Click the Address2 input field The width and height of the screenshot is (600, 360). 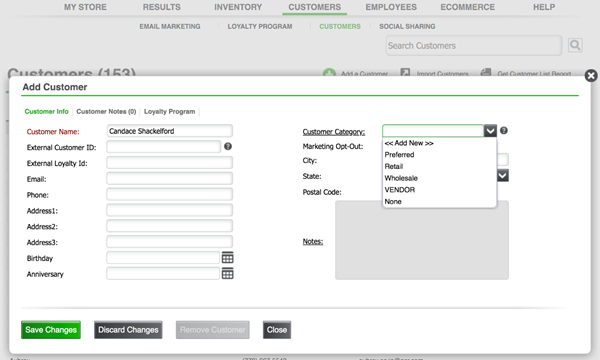click(170, 226)
